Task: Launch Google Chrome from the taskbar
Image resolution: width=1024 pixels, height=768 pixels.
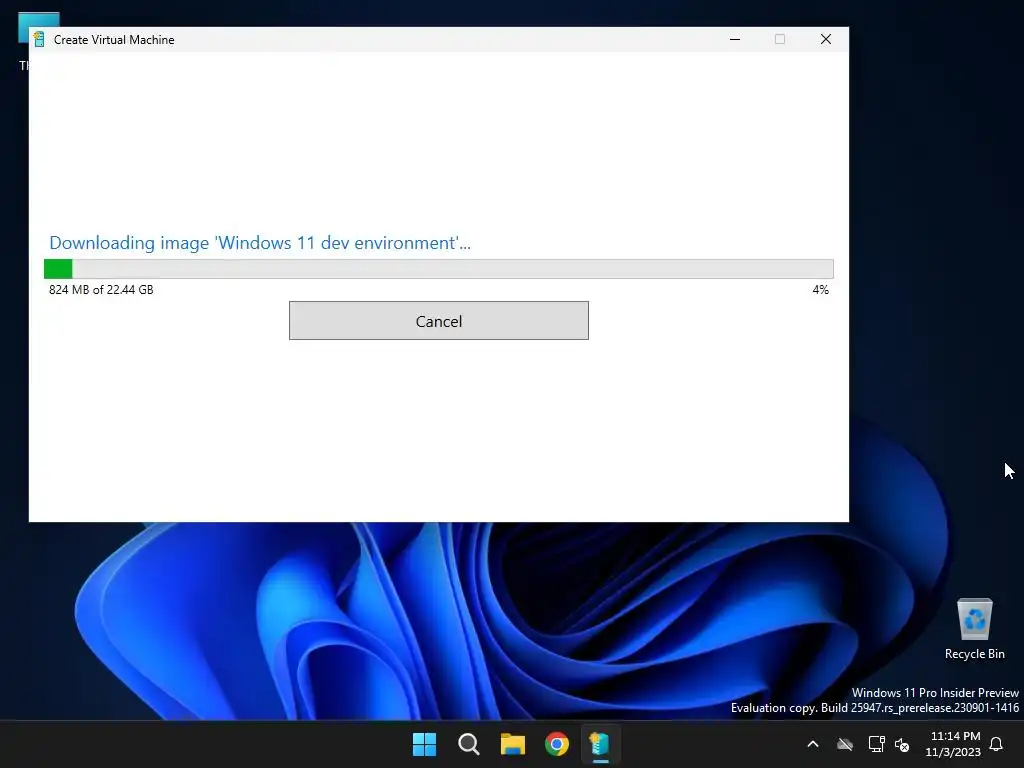Action: click(557, 744)
